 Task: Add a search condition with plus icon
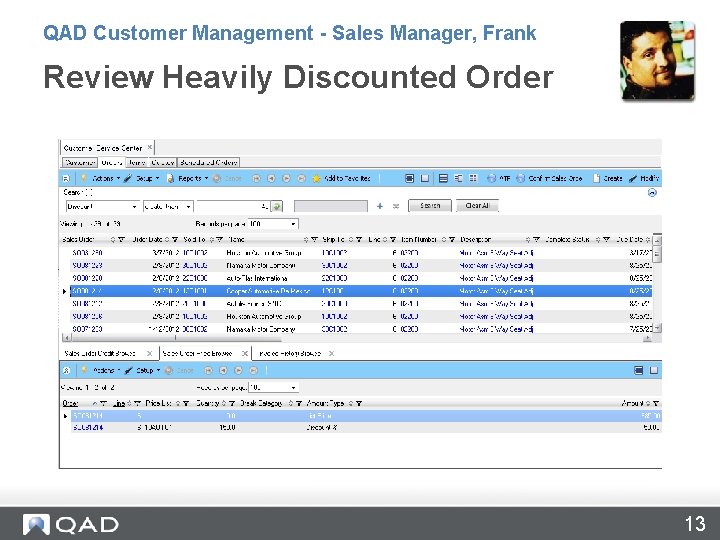[380, 206]
